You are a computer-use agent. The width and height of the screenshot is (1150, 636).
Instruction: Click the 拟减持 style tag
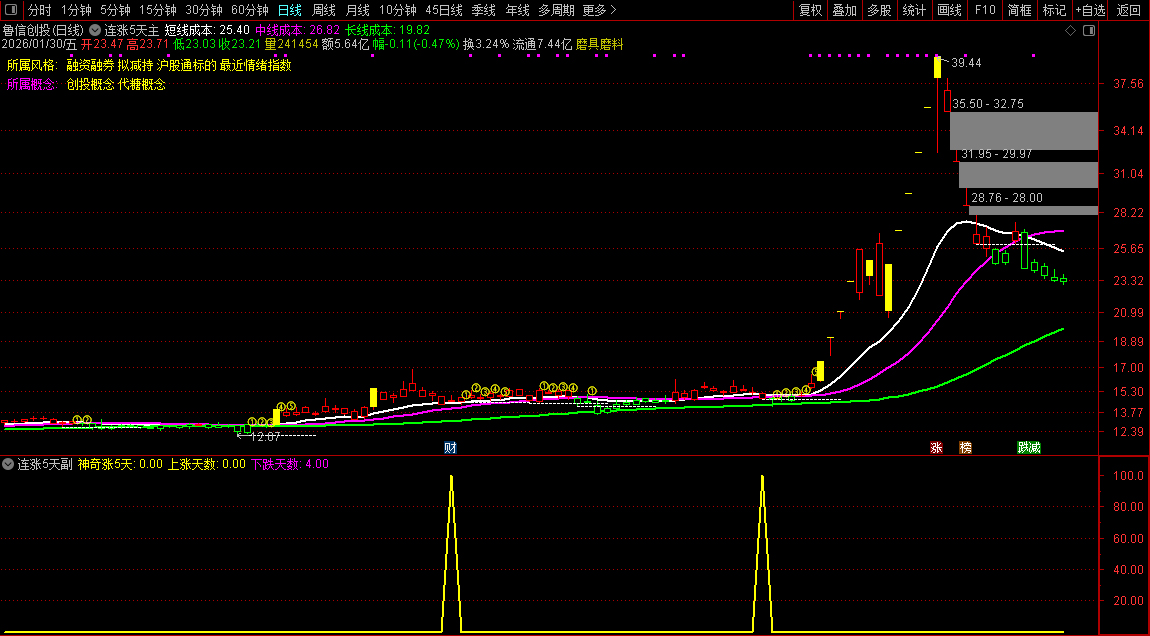[x=135, y=65]
